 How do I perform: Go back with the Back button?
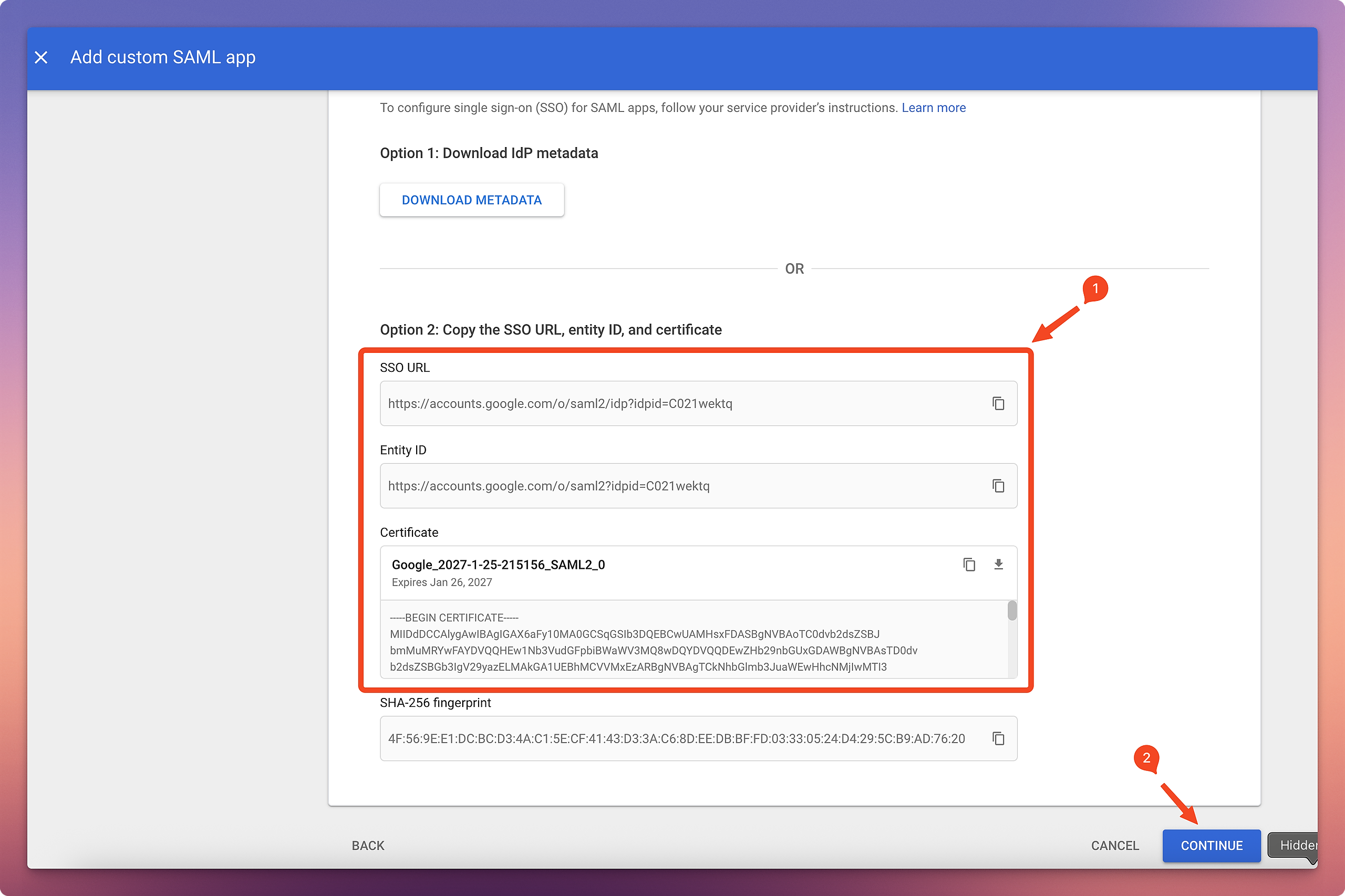tap(368, 845)
